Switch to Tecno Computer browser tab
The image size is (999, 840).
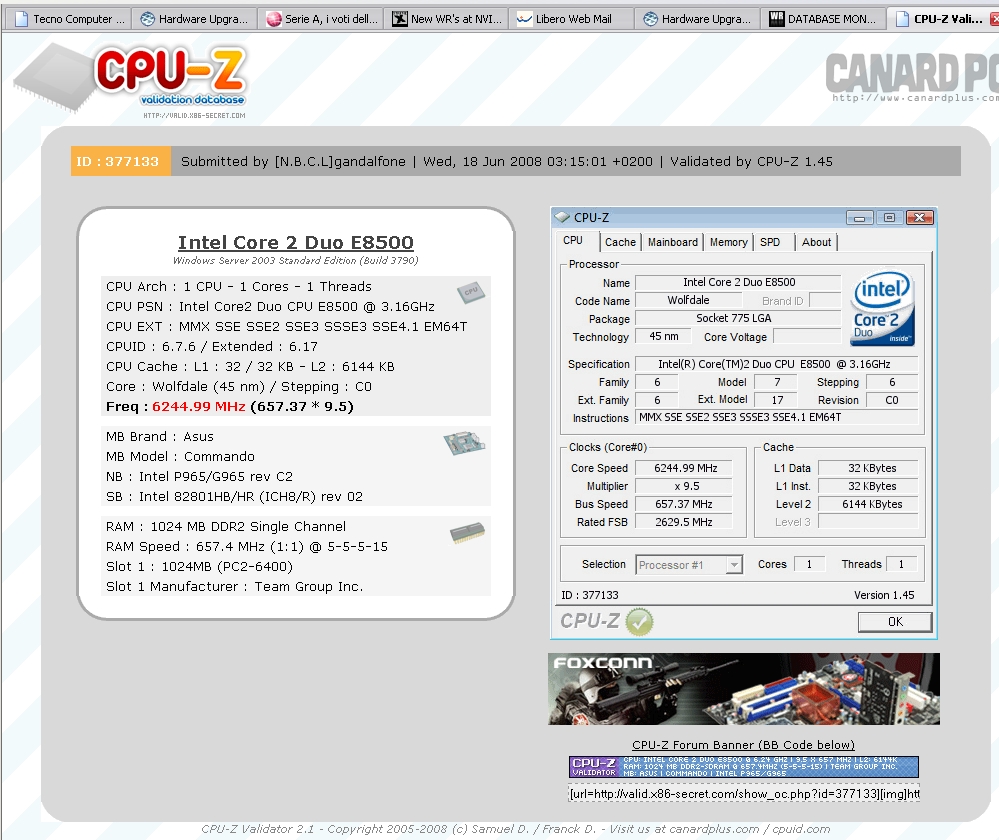(x=69, y=19)
